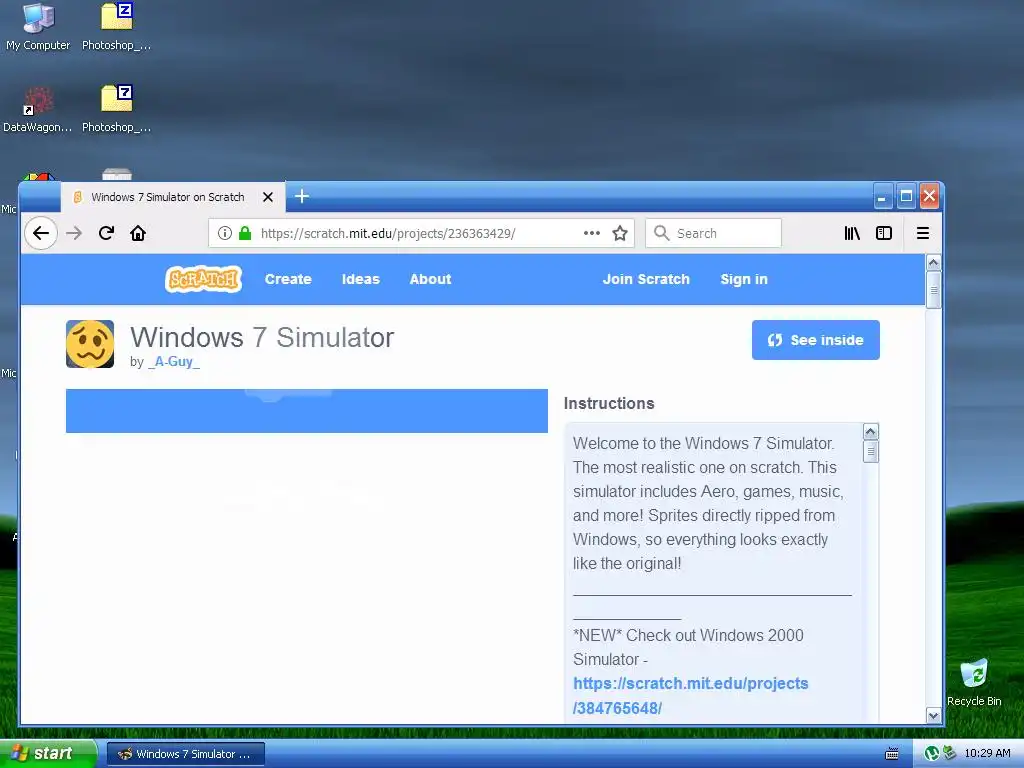Screen dimensions: 1024x768
Task: Open the Firefox Library icon
Action: (852, 233)
